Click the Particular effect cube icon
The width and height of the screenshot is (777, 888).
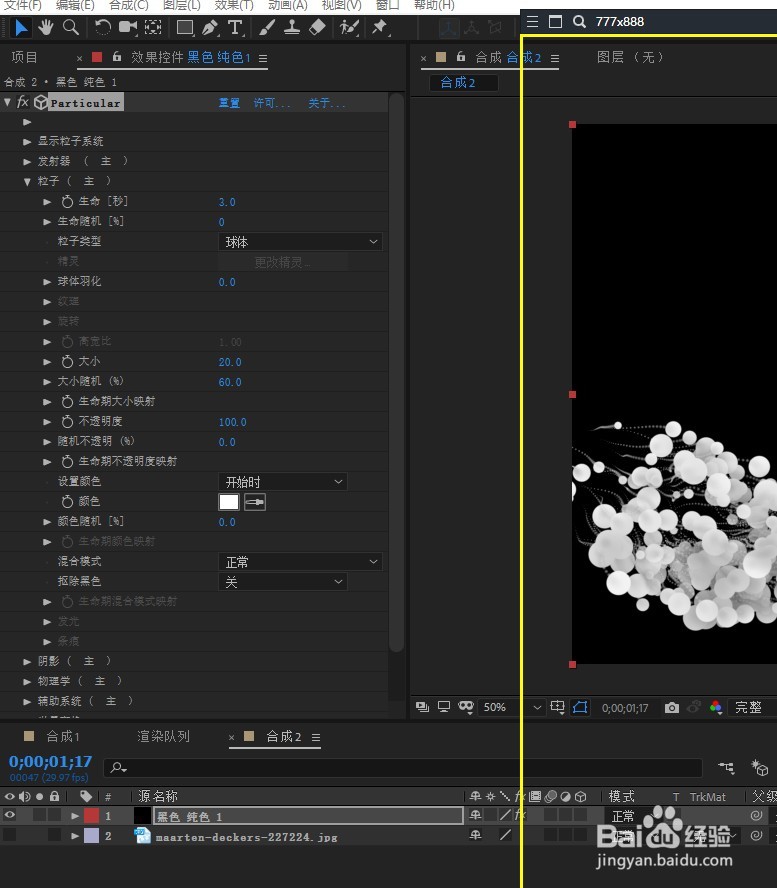[41, 103]
